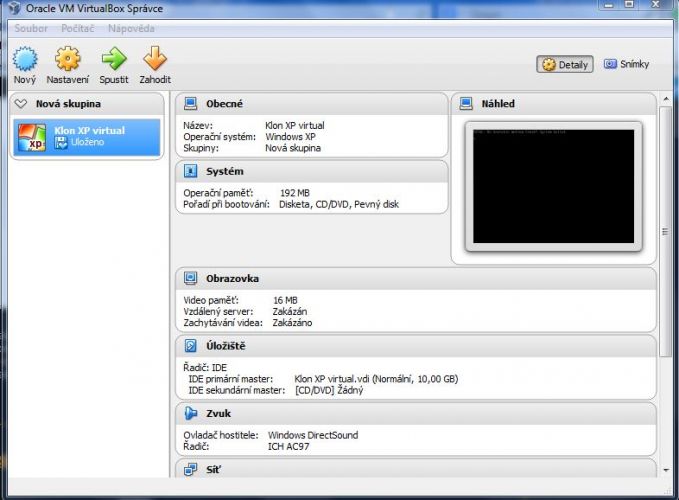Click the Windows XP logo icon of the VM

pos(32,137)
